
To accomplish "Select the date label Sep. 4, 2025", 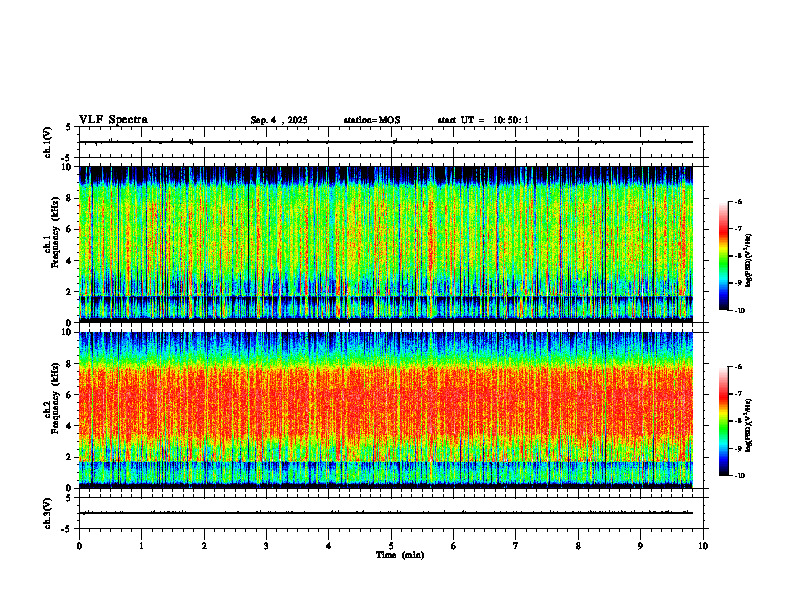I will (279, 120).
